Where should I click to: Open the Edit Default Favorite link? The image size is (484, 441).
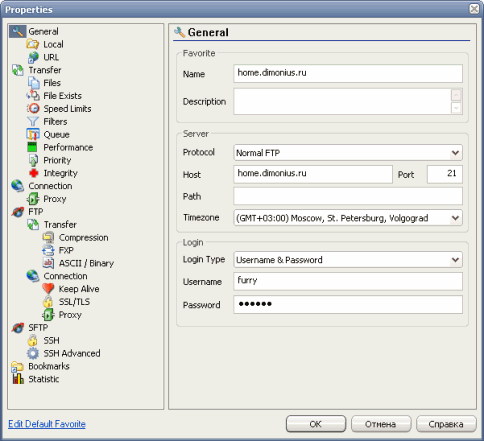47,424
